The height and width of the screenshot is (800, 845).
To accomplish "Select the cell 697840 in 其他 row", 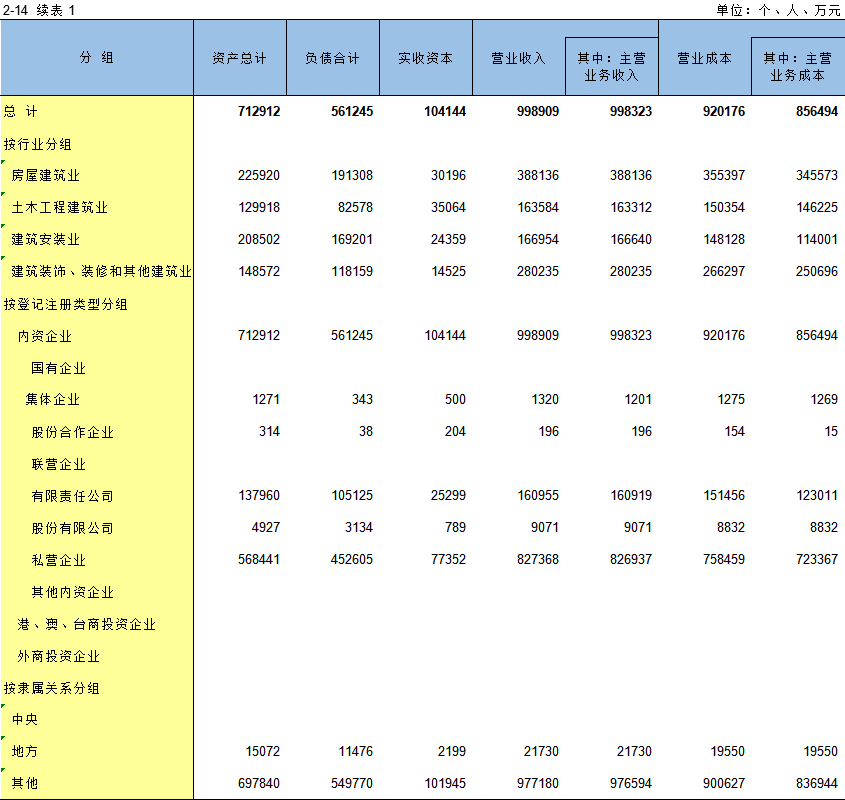I will tap(259, 783).
